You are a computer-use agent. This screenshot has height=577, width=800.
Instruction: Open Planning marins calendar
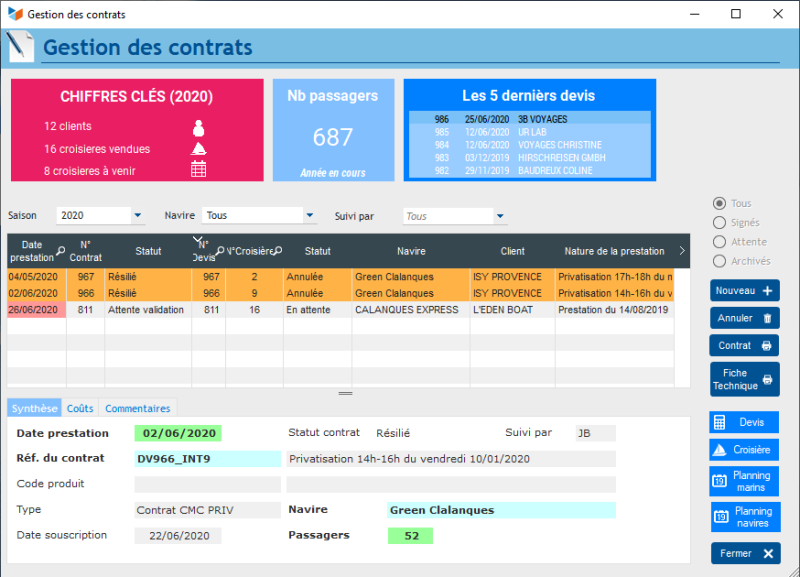pos(744,482)
